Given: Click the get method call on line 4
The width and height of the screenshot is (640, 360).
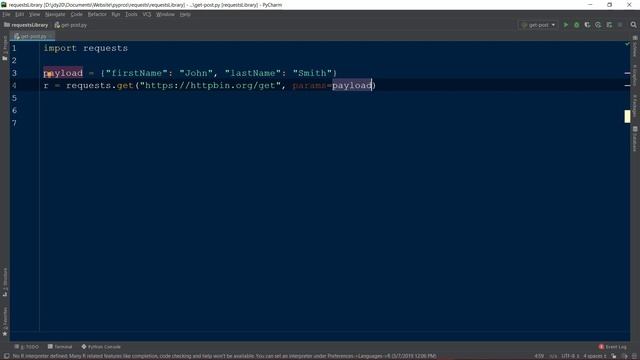Looking at the screenshot, I should 125,85.
